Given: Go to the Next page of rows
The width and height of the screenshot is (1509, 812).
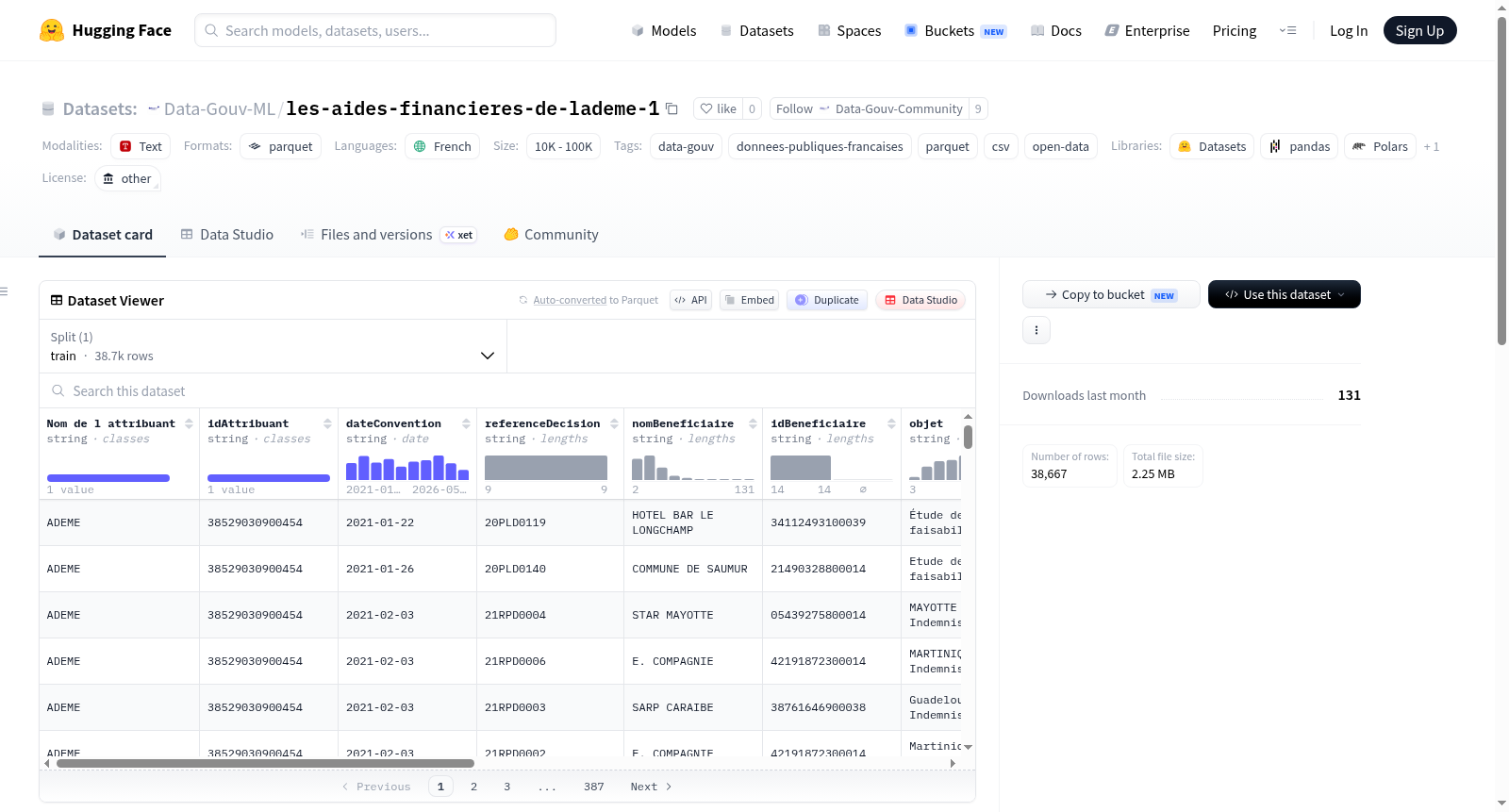Looking at the screenshot, I should (652, 787).
